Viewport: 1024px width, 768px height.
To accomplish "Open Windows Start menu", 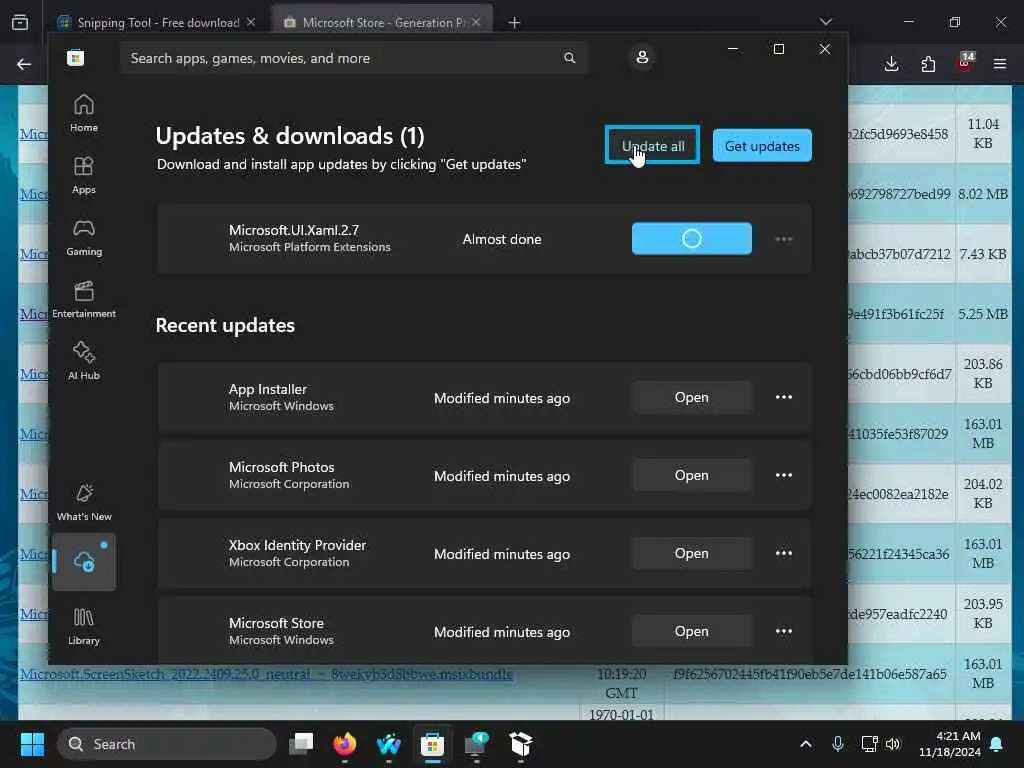I will (32, 744).
